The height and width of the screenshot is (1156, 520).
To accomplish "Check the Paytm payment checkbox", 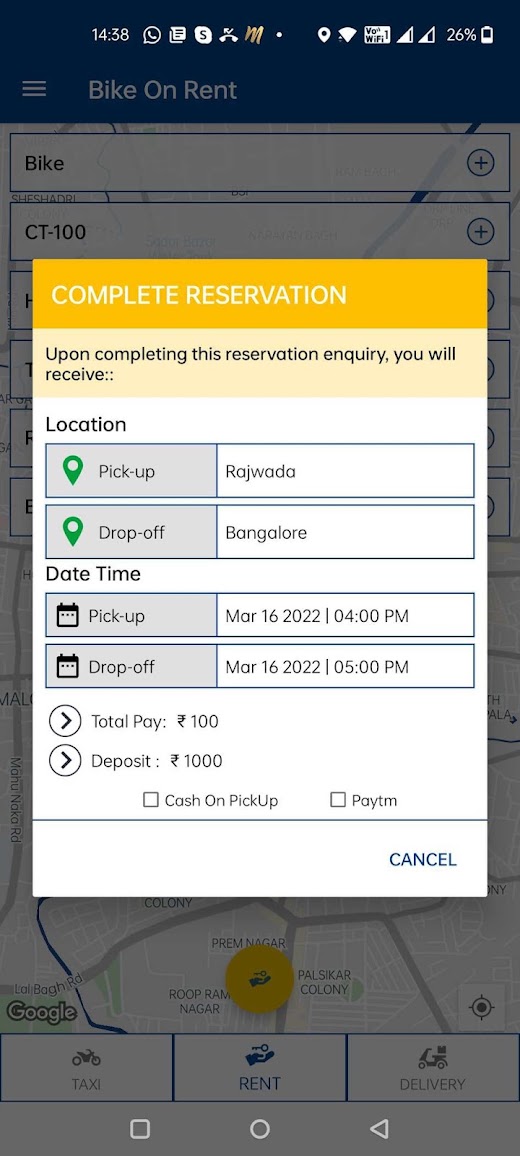I will point(338,800).
